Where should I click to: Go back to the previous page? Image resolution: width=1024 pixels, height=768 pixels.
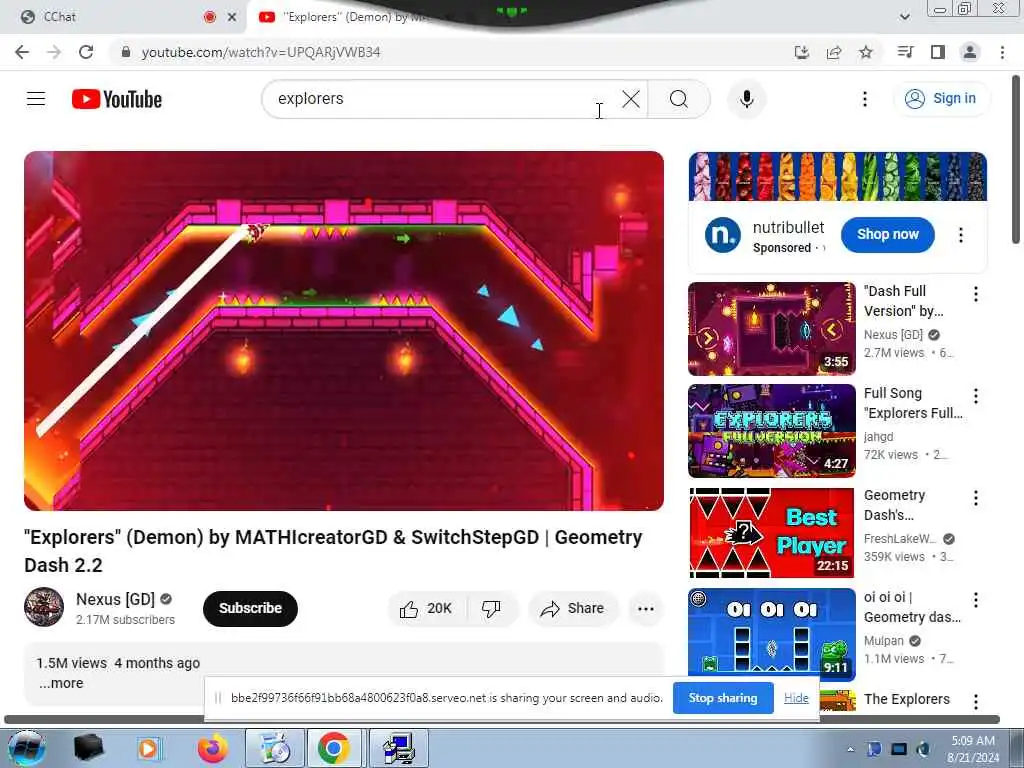pyautogui.click(x=22, y=52)
